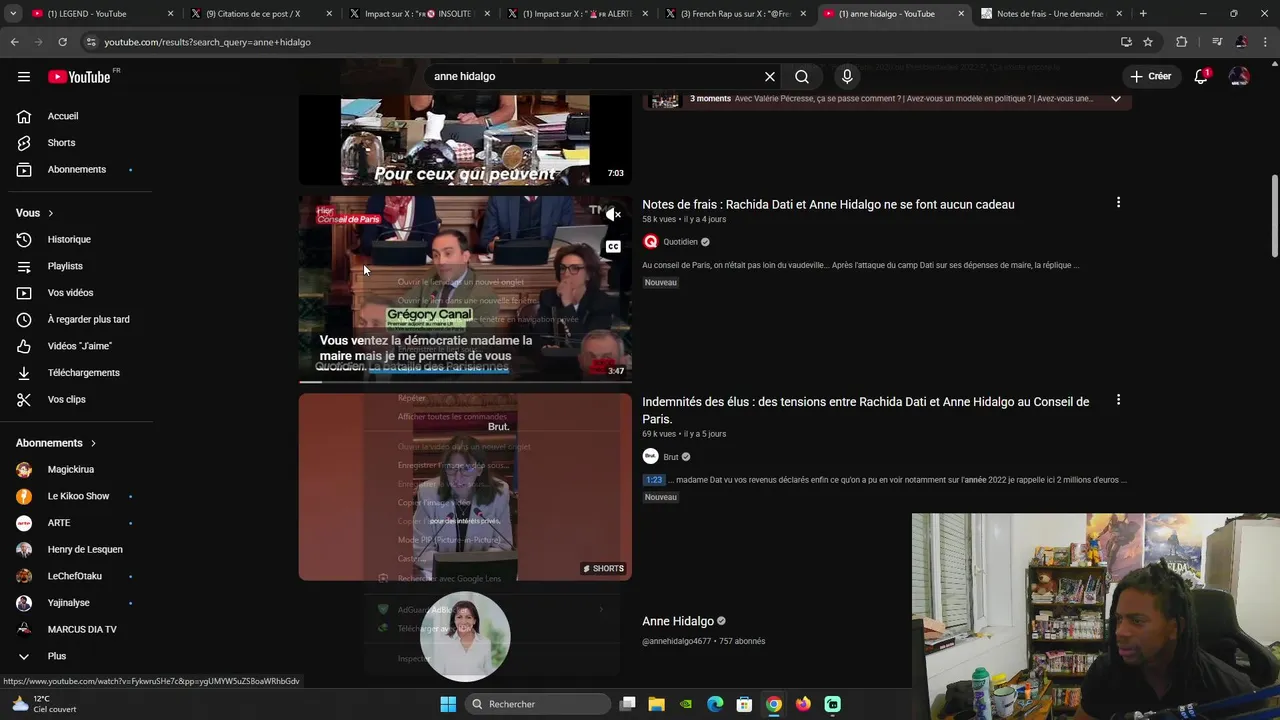Viewport: 1280px width, 720px height.
Task: Toggle subtitles CC on preview video
Action: pyautogui.click(x=613, y=247)
